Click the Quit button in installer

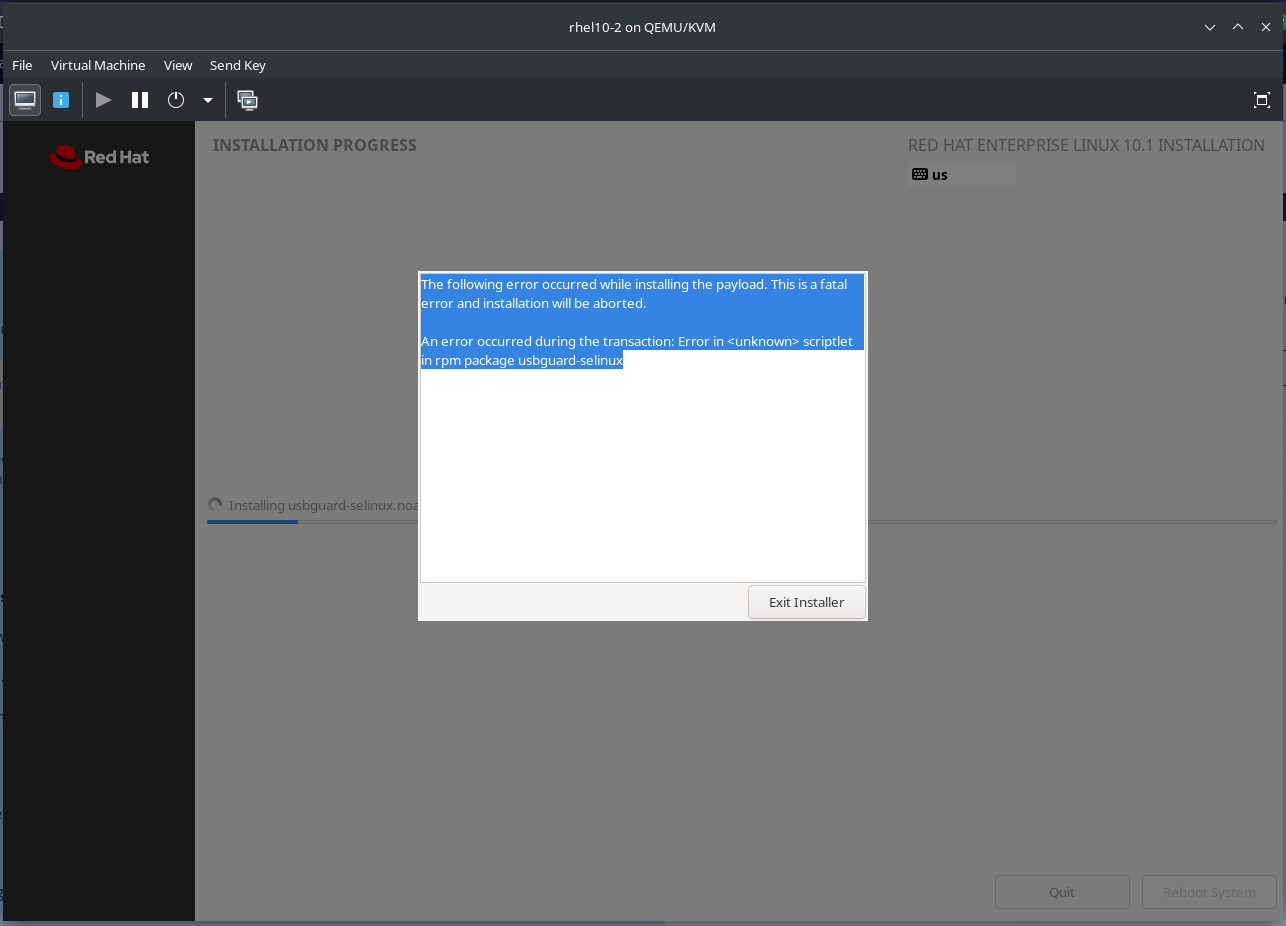coord(1062,892)
